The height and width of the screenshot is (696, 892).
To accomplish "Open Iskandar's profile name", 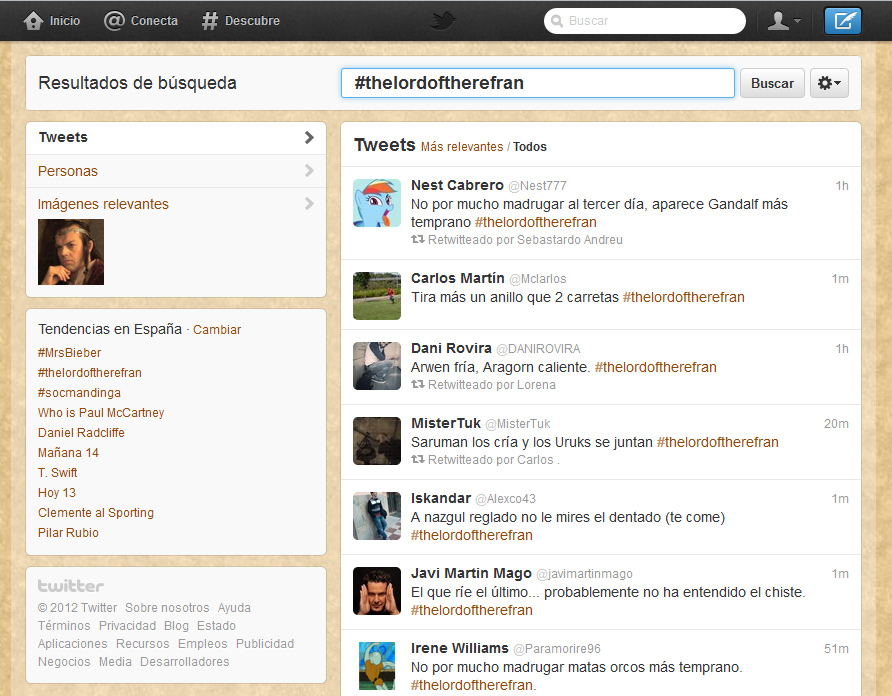I will [441, 499].
